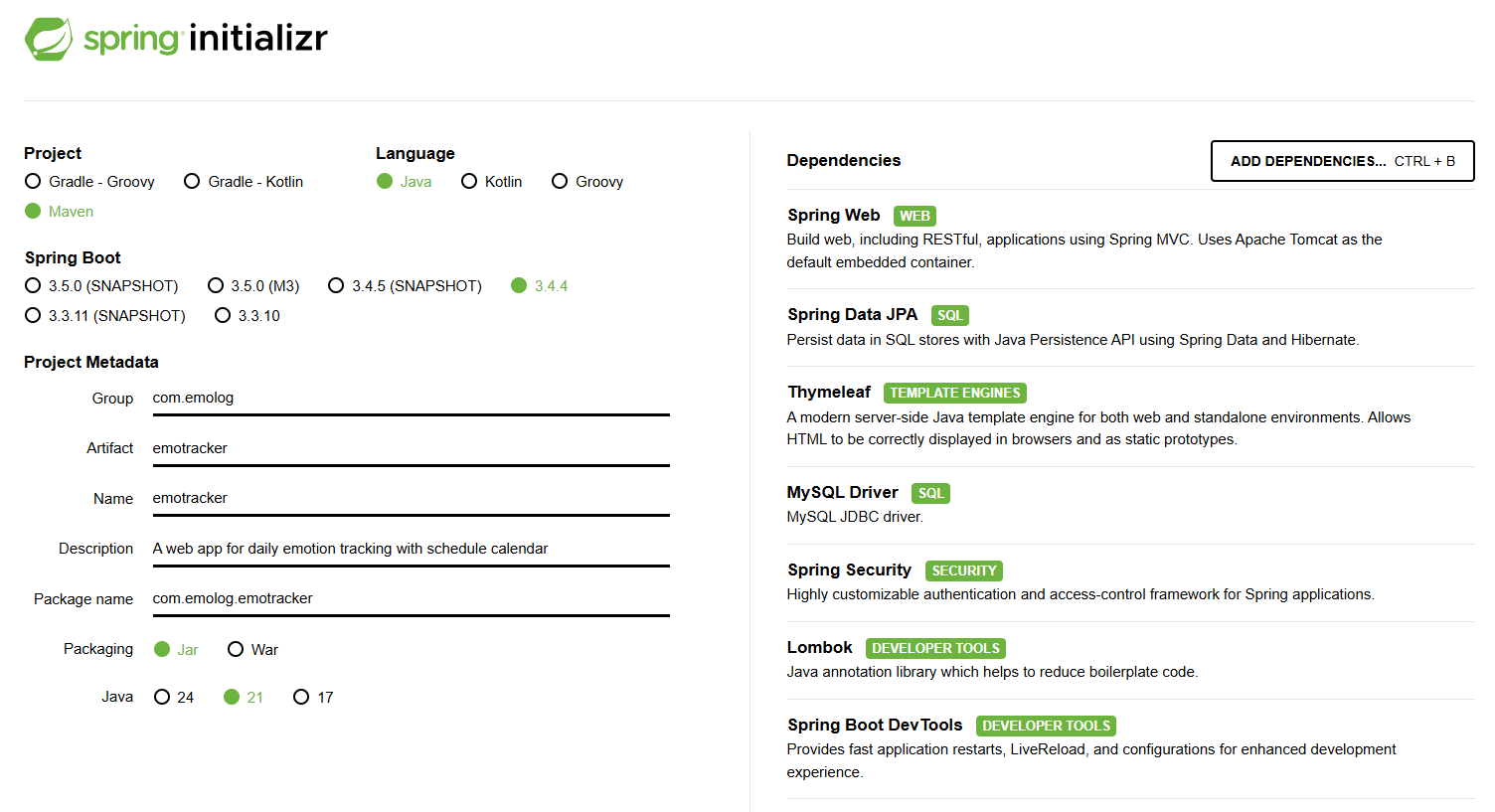The image size is (1495, 812).
Task: Click the Project Metadata heading
Action: pyautogui.click(x=91, y=363)
